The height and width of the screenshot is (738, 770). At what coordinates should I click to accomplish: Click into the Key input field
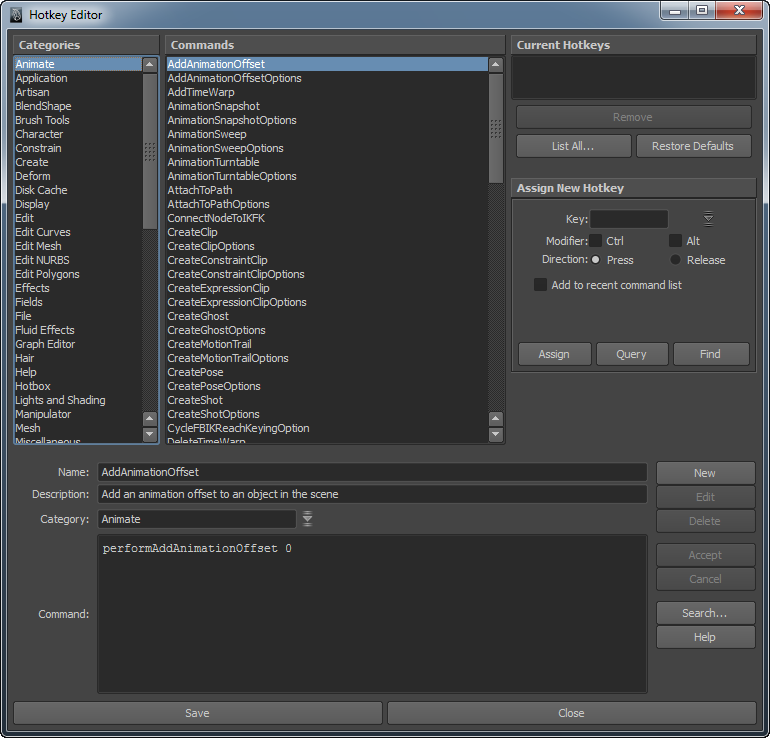[x=629, y=219]
